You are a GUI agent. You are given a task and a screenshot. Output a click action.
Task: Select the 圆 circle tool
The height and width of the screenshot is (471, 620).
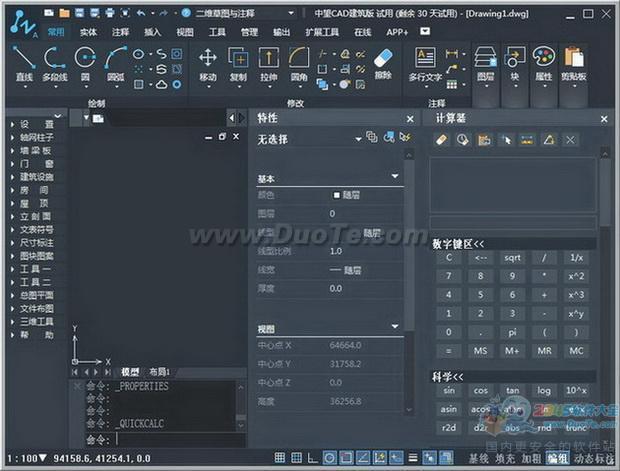point(85,63)
